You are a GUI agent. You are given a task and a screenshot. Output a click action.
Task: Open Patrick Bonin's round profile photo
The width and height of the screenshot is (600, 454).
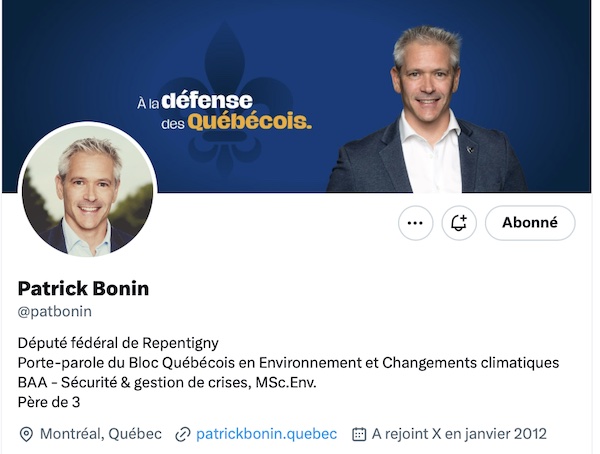point(88,189)
